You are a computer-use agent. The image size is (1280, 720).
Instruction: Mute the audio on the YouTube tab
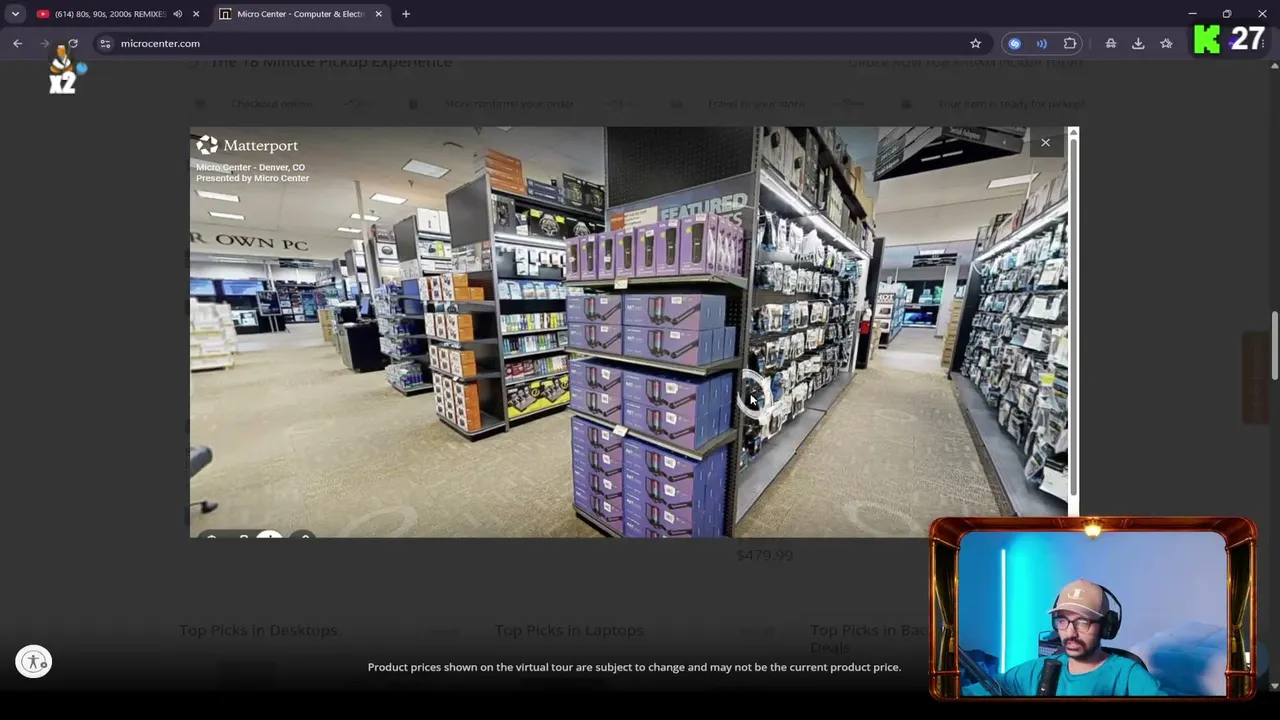(x=177, y=14)
